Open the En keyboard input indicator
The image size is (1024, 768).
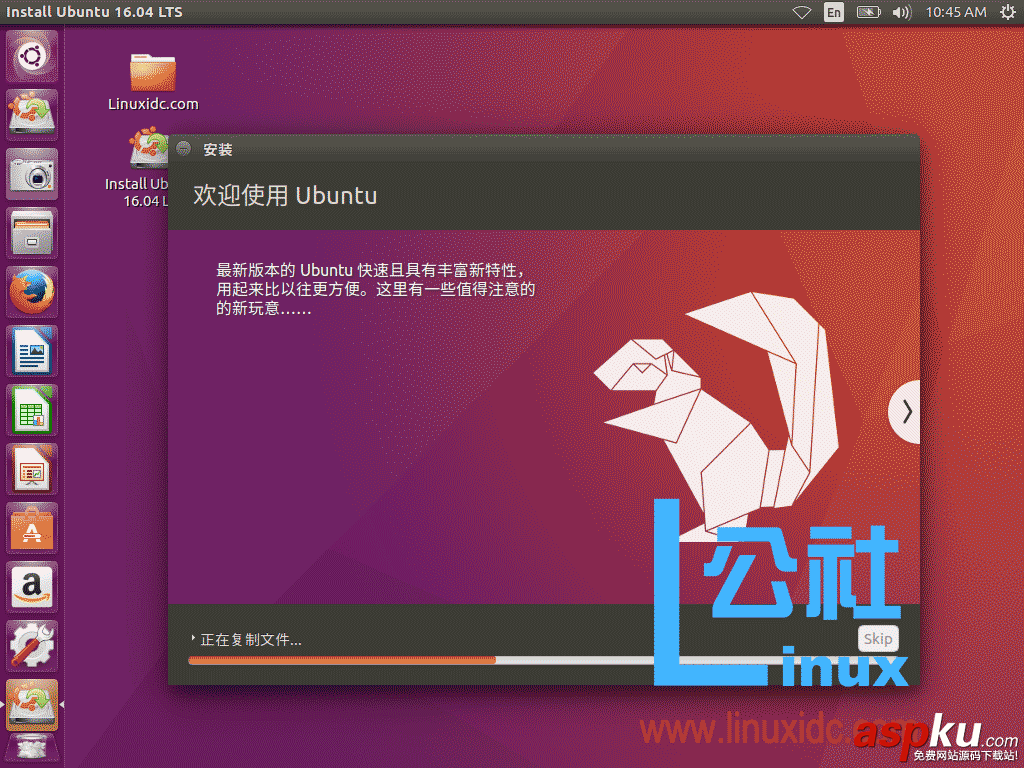click(833, 12)
